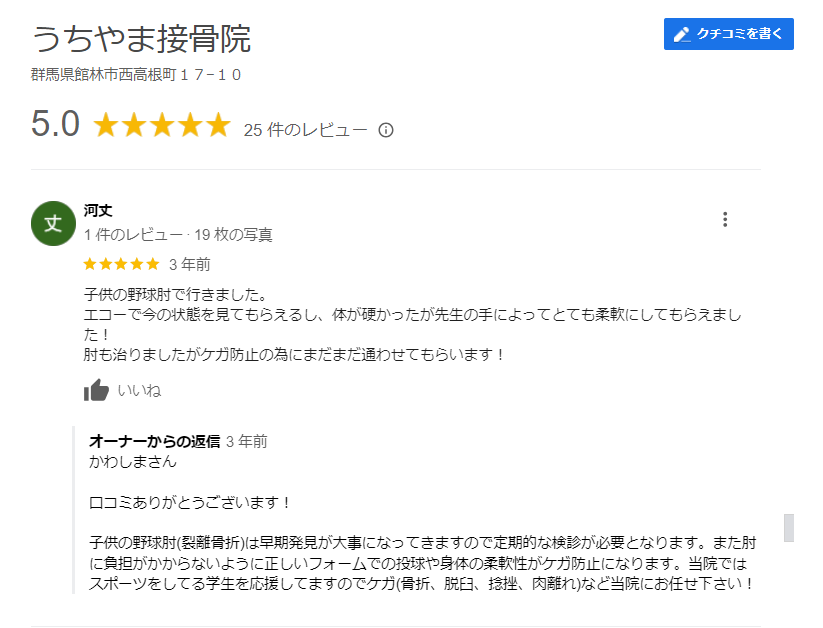Click the page scrollbar thumb

coord(788,527)
